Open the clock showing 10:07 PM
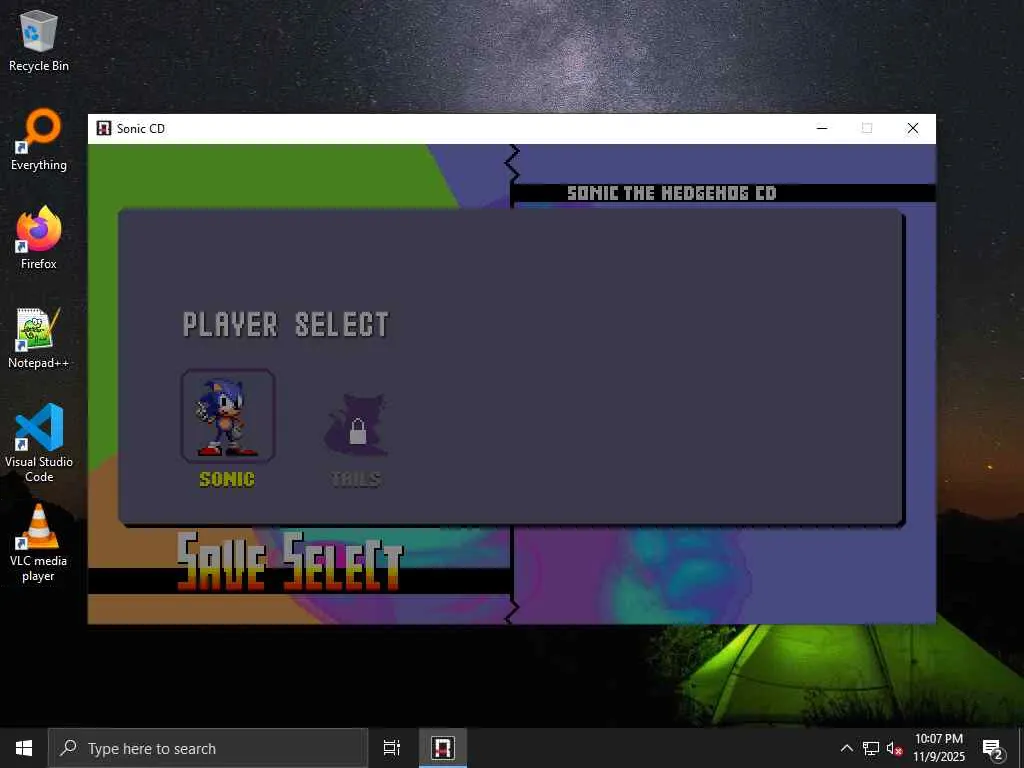Viewport: 1024px width, 768px height. pyautogui.click(x=939, y=748)
